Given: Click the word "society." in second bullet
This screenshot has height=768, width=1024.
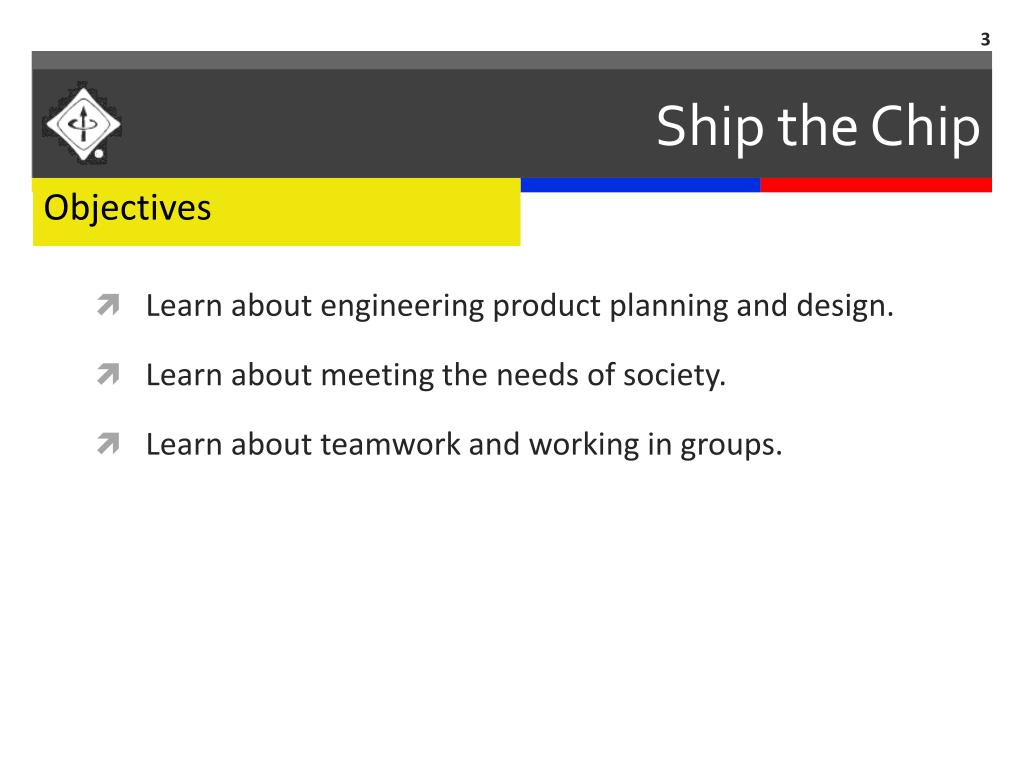Looking at the screenshot, I should [x=675, y=376].
